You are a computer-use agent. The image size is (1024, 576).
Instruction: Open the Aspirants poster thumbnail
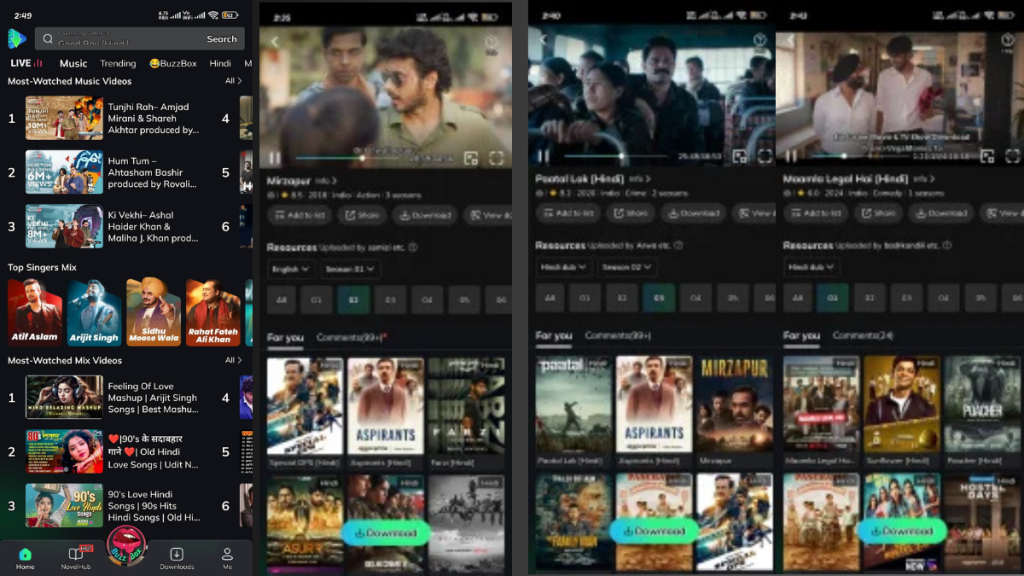386,405
